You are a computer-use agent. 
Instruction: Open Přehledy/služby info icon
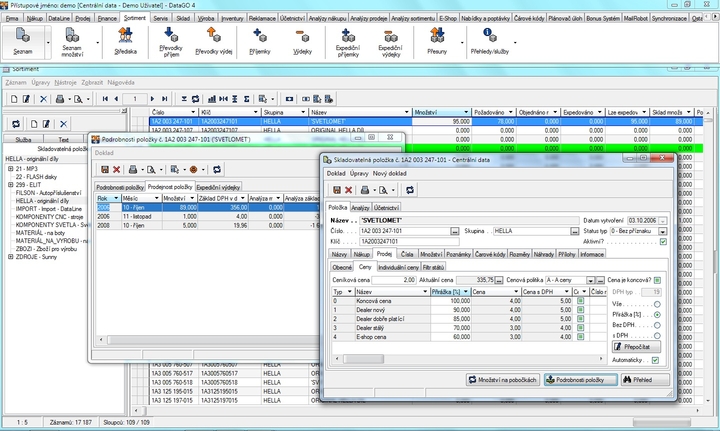coord(489,41)
